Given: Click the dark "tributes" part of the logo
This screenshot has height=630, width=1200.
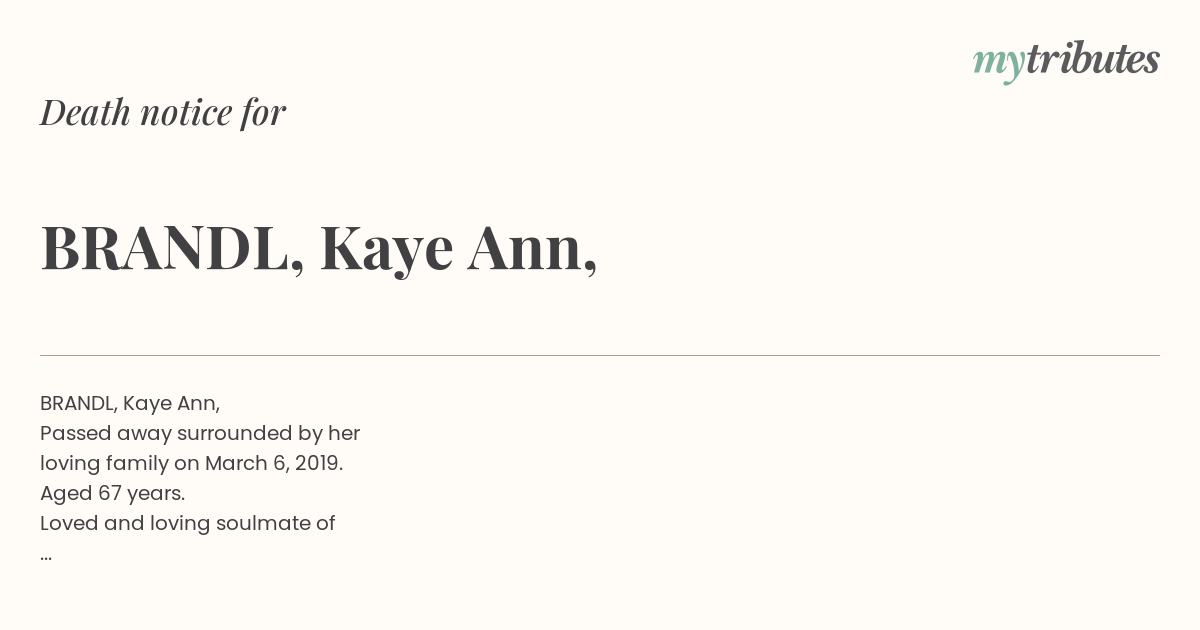Looking at the screenshot, I should tap(1092, 59).
